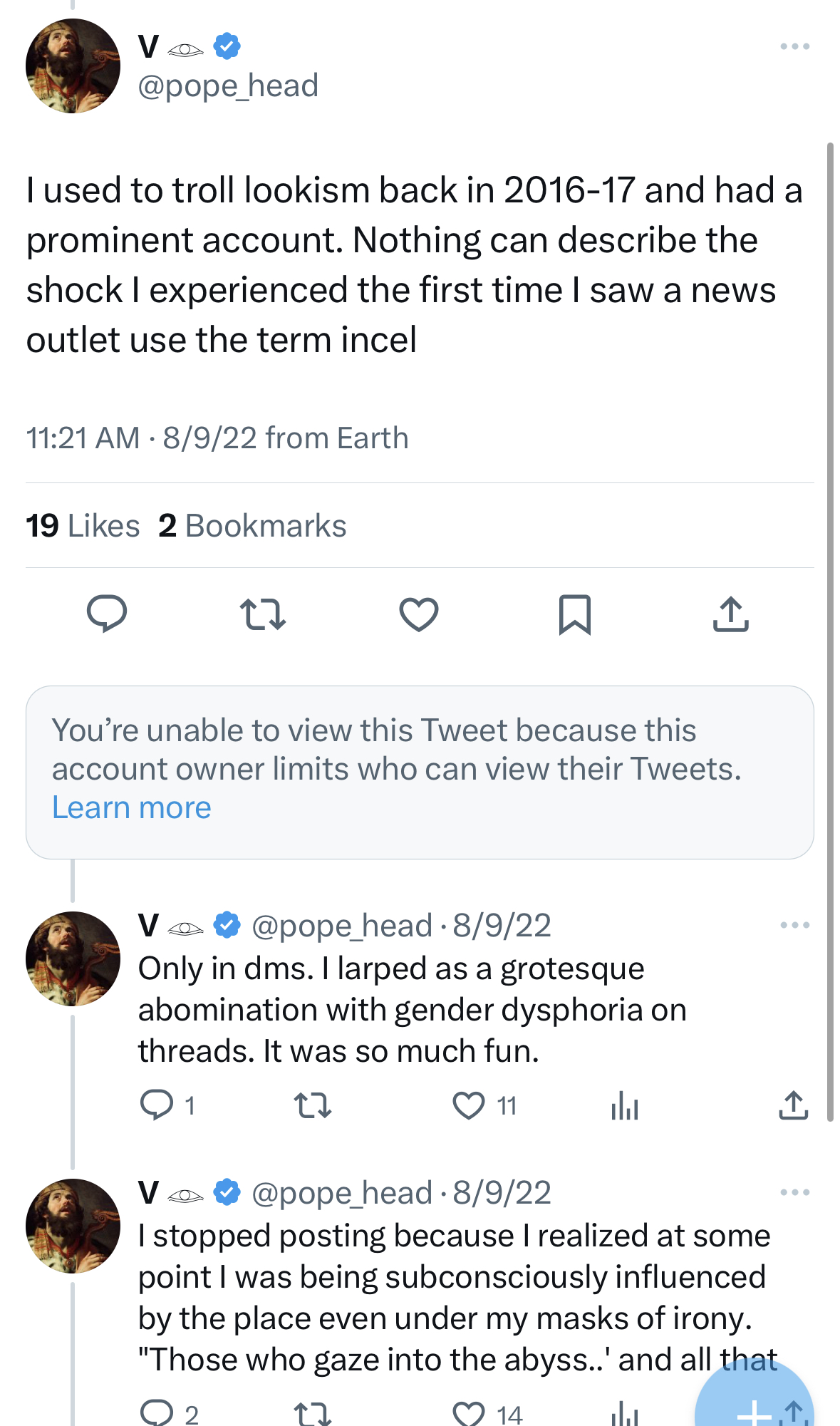Image resolution: width=840 pixels, height=1426 pixels.
Task: Share the 'Only in dms' reply
Action: (x=793, y=1105)
